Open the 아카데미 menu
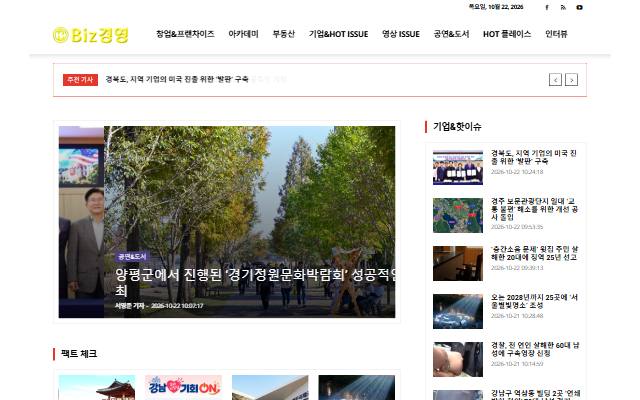Image resolution: width=640 pixels, height=400 pixels. [x=243, y=34]
